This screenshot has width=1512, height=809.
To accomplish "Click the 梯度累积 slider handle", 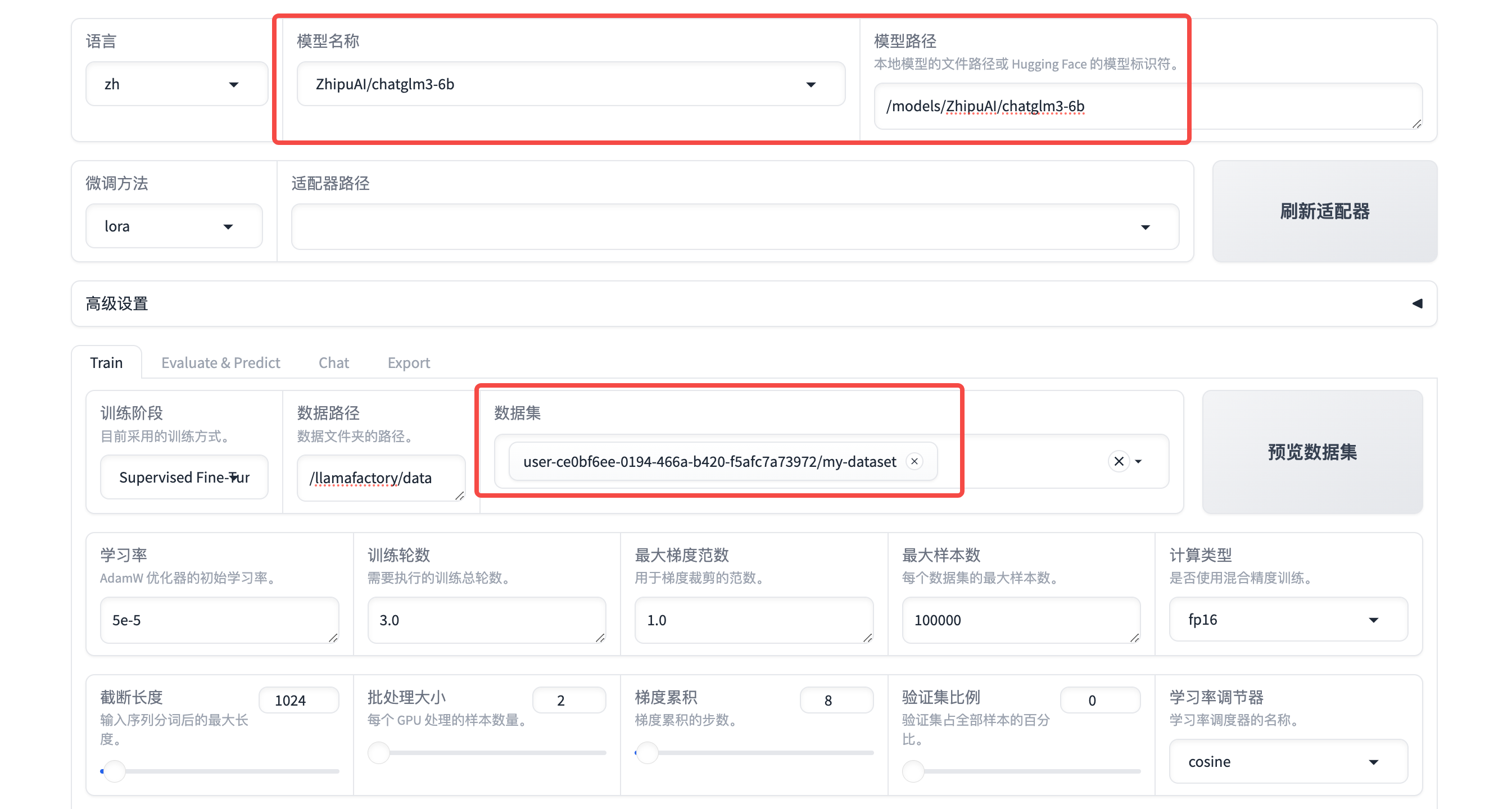I will 647,752.
